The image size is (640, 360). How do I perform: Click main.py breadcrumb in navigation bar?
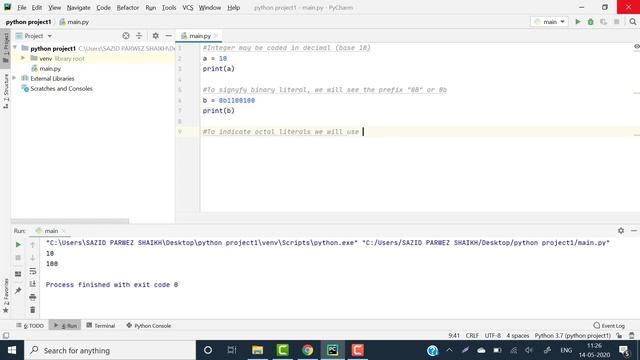pos(74,22)
